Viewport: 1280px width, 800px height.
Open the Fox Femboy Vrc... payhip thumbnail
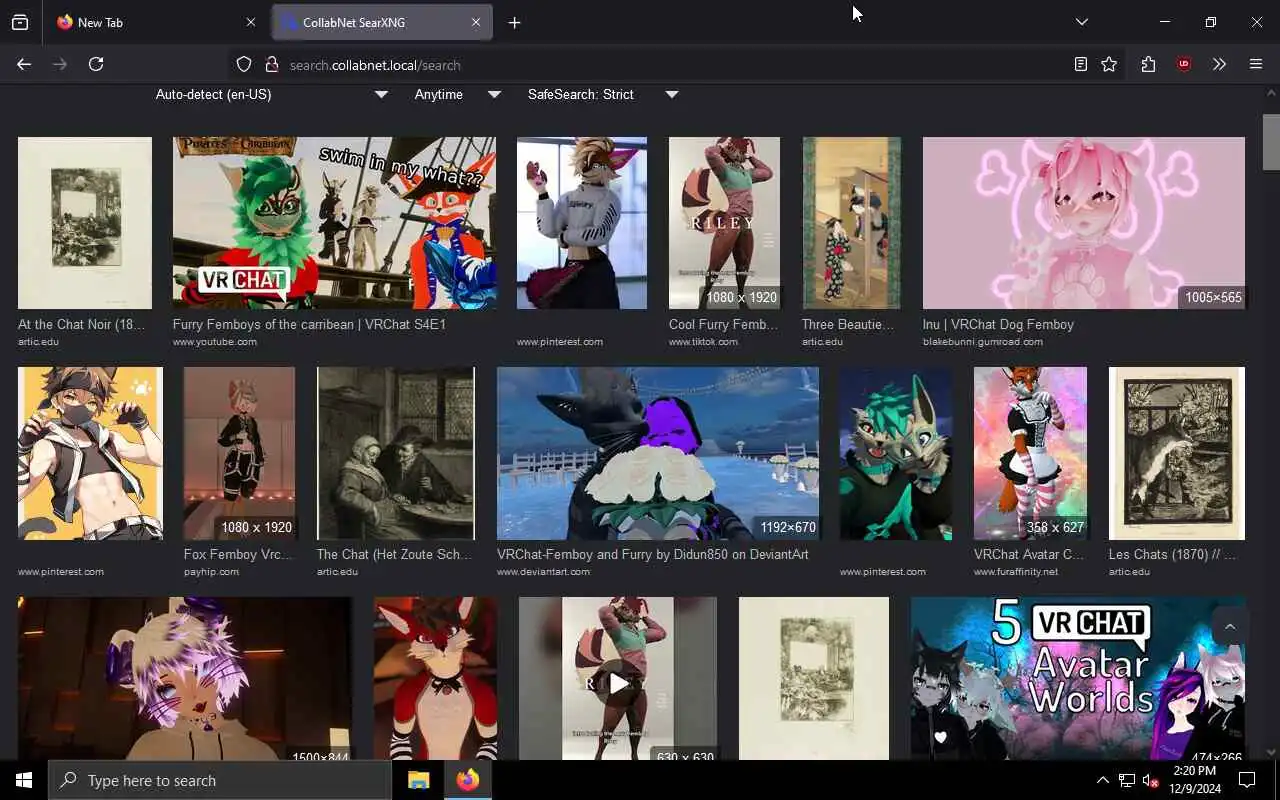click(x=239, y=453)
